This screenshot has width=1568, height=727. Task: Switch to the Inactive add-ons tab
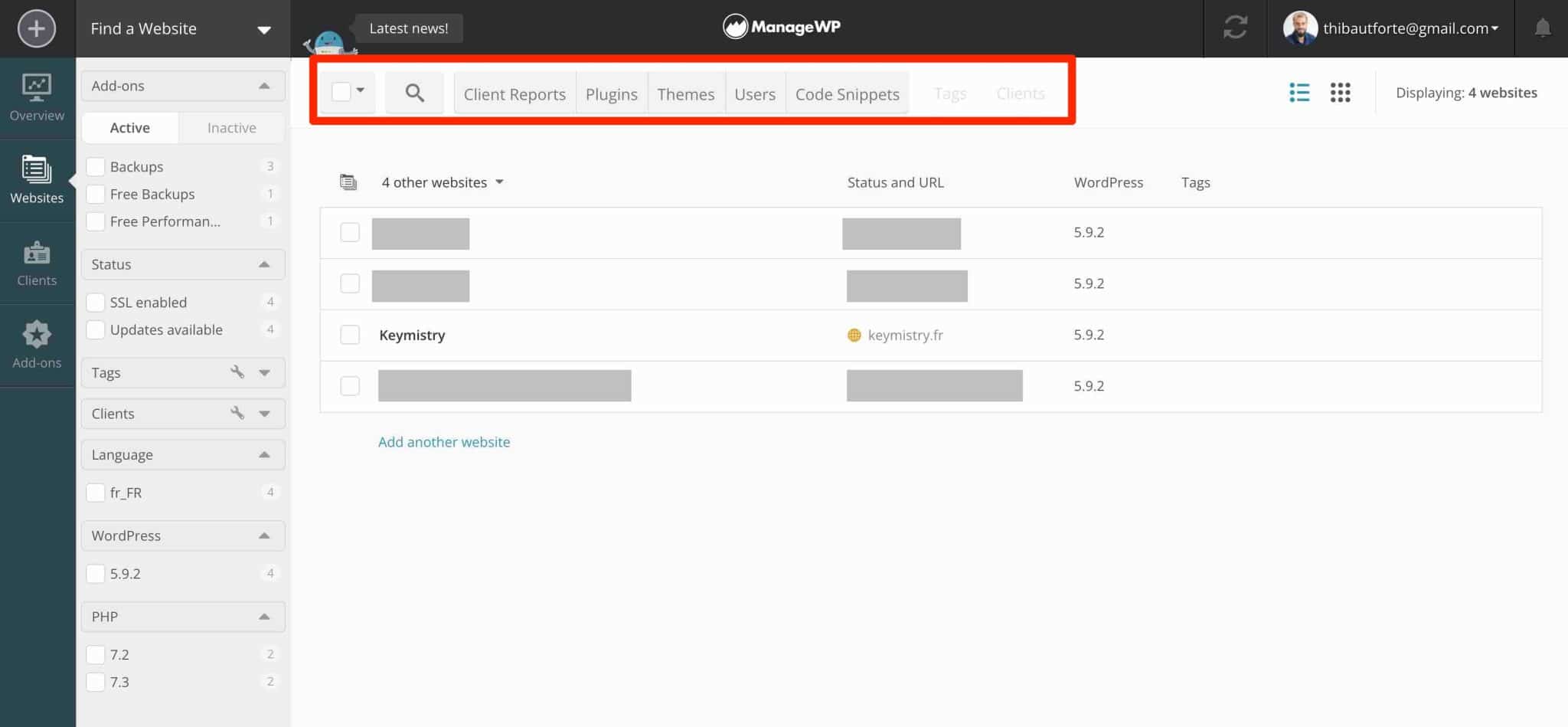(x=232, y=128)
